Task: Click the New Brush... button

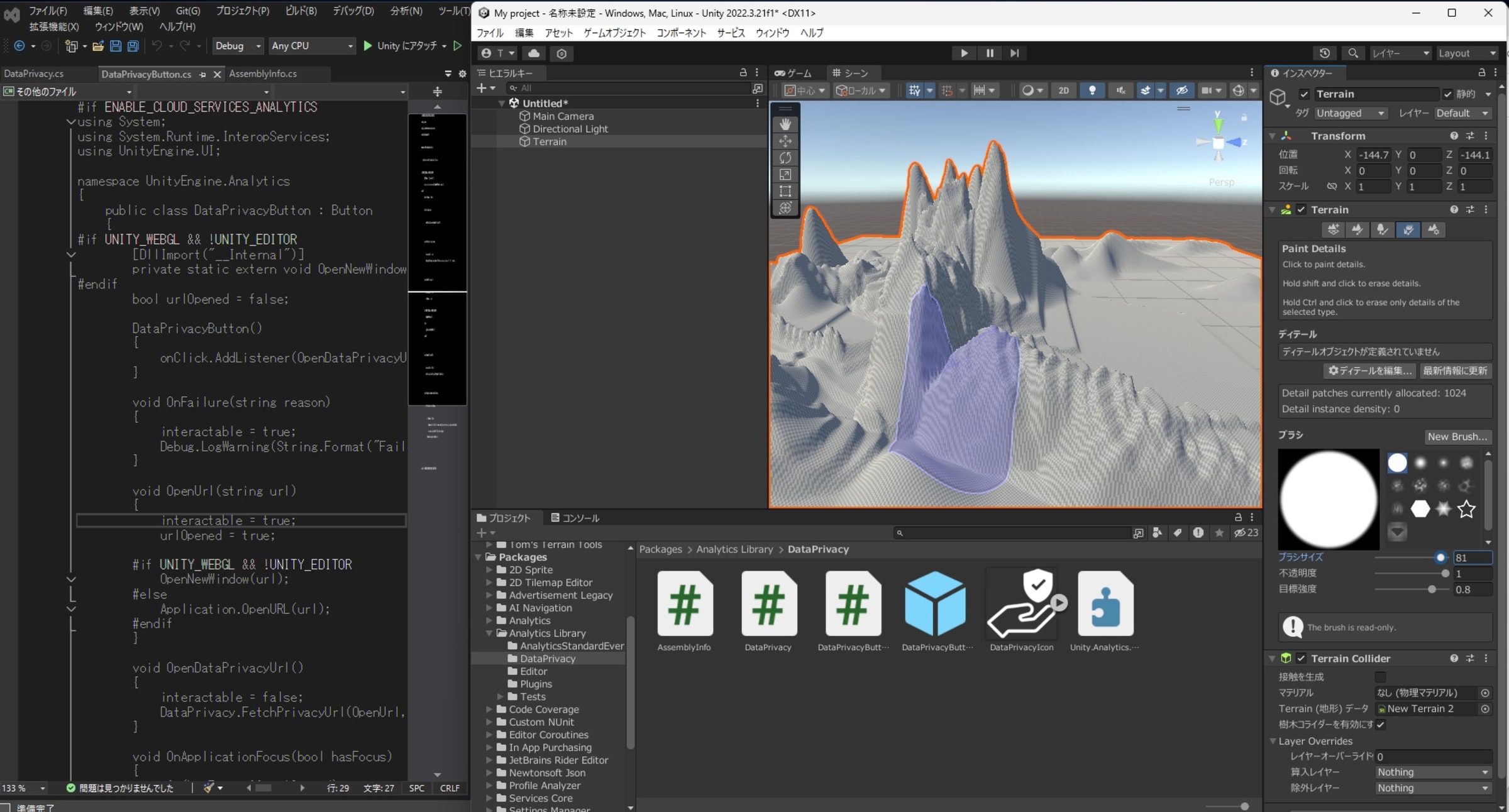Action: (x=1457, y=436)
